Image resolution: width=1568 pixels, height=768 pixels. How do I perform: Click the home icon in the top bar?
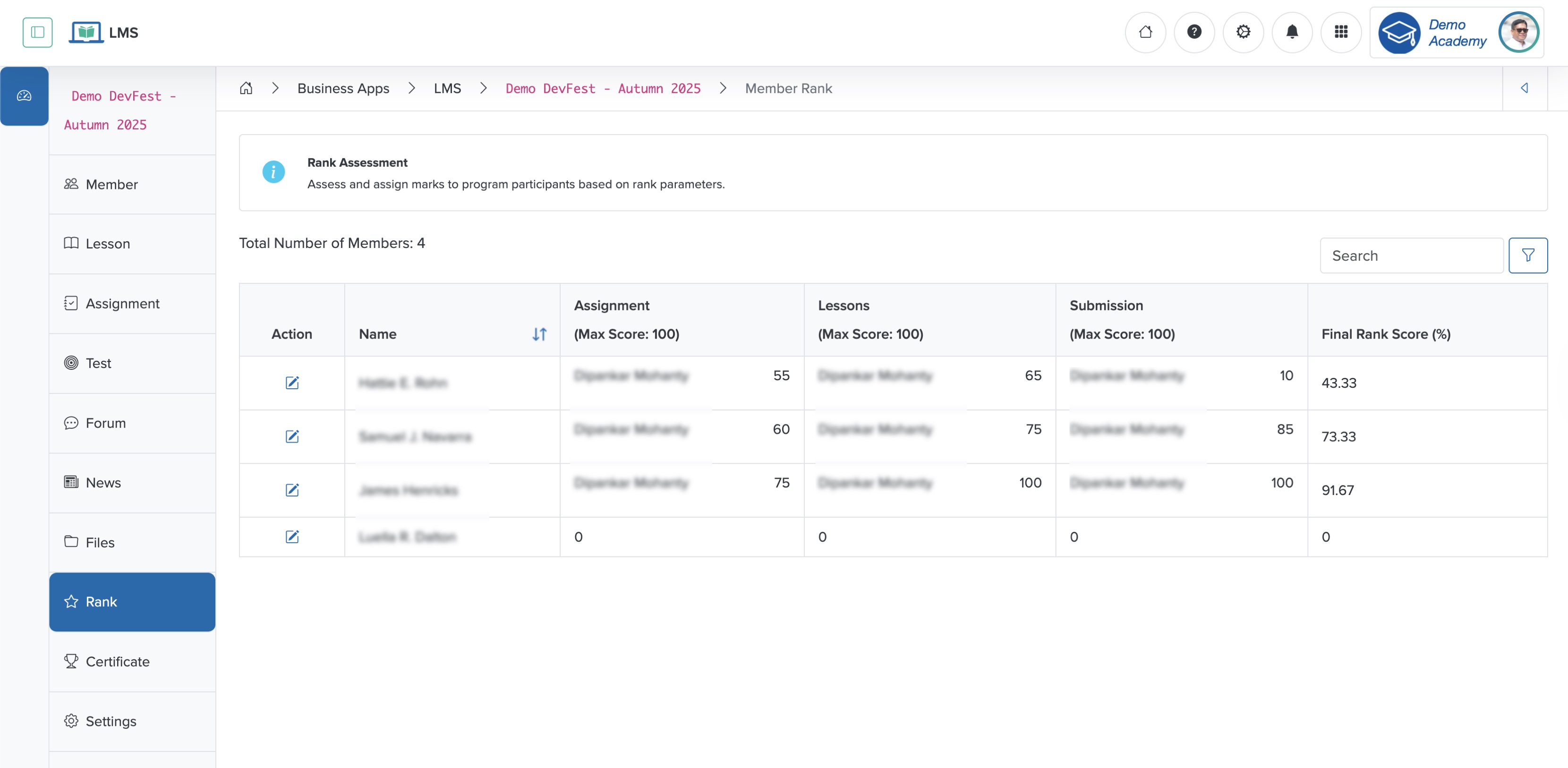[x=1146, y=32]
